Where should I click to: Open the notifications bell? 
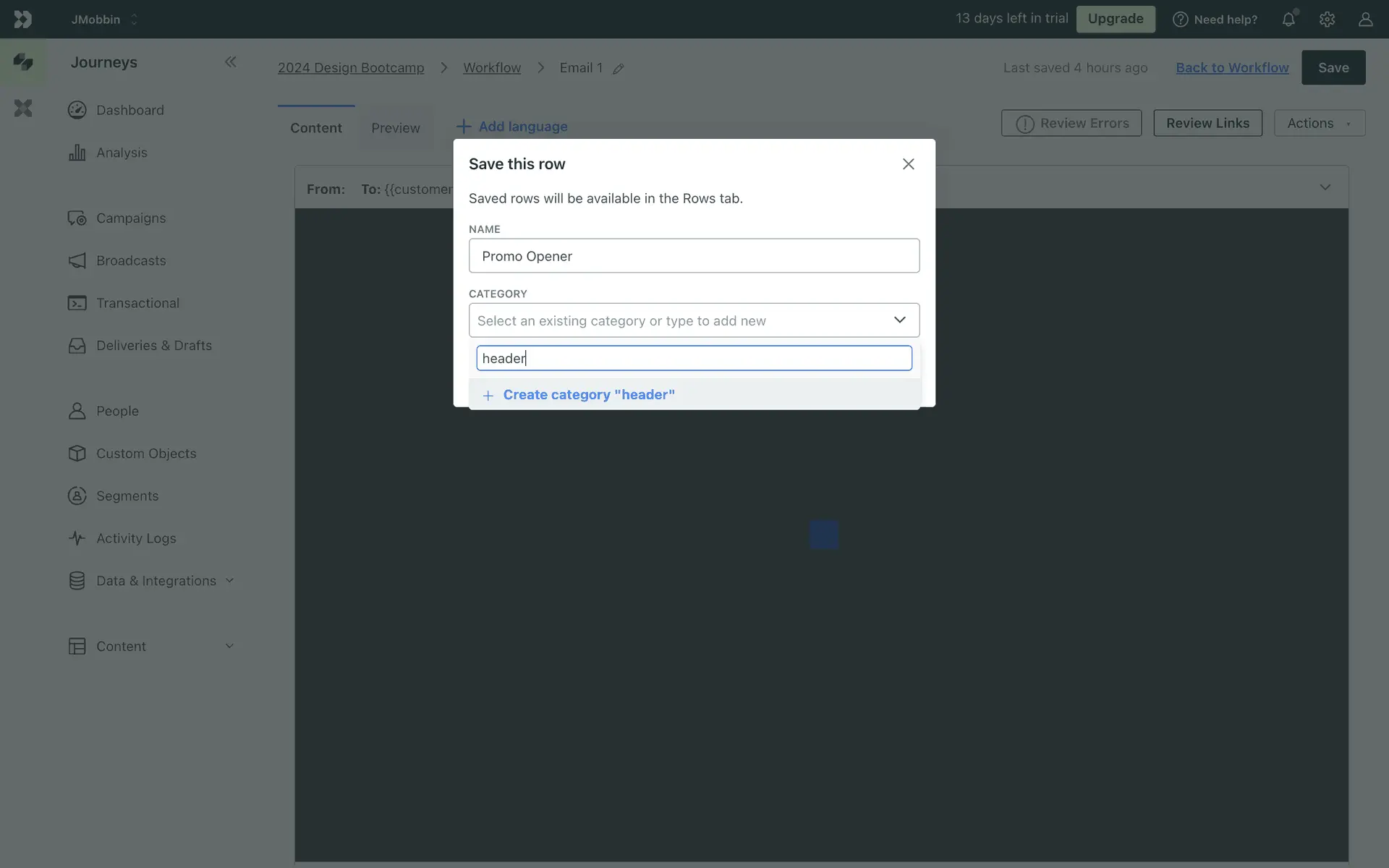(x=1288, y=20)
